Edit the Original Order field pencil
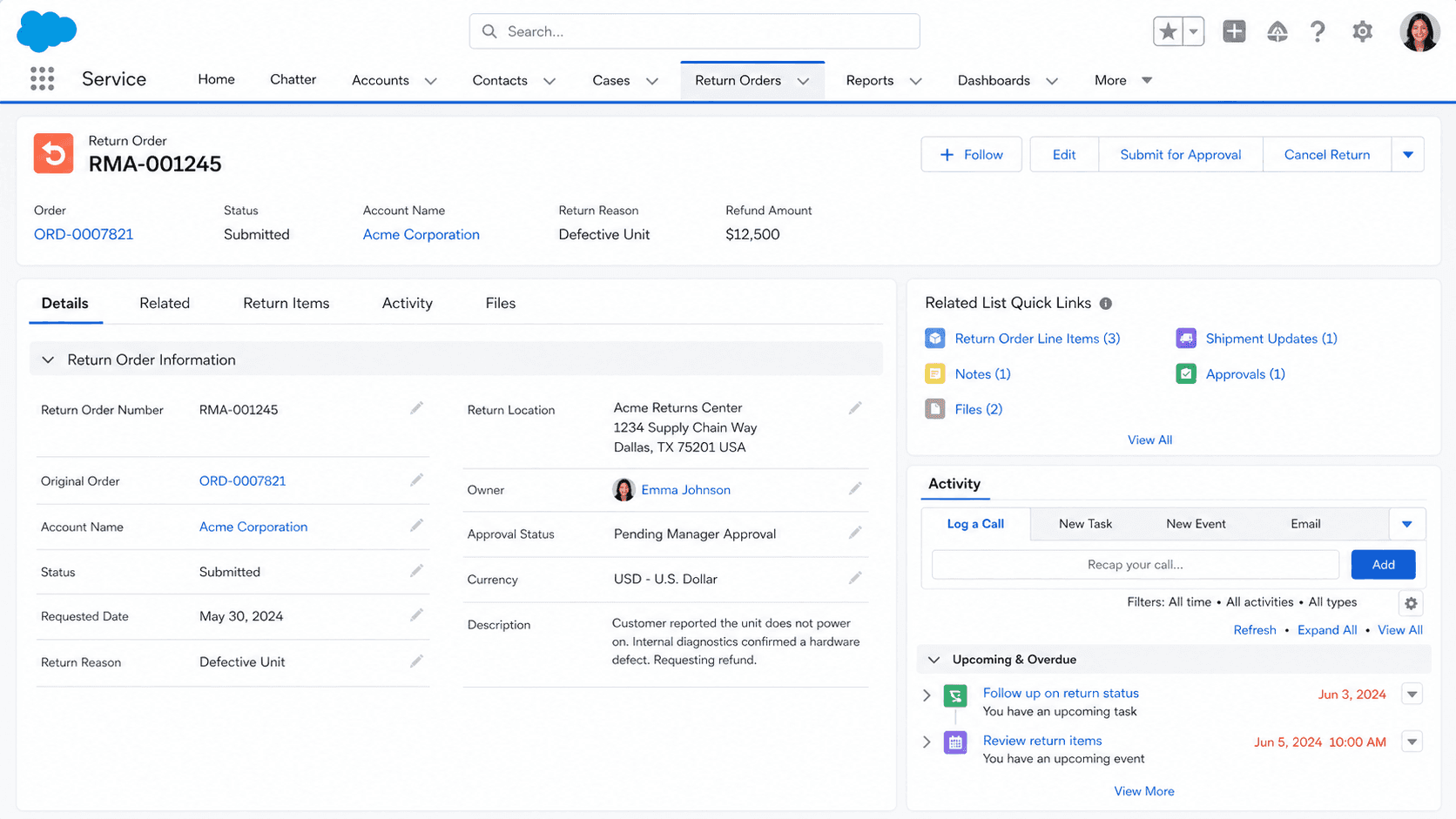The width and height of the screenshot is (1456, 819). coord(417,480)
